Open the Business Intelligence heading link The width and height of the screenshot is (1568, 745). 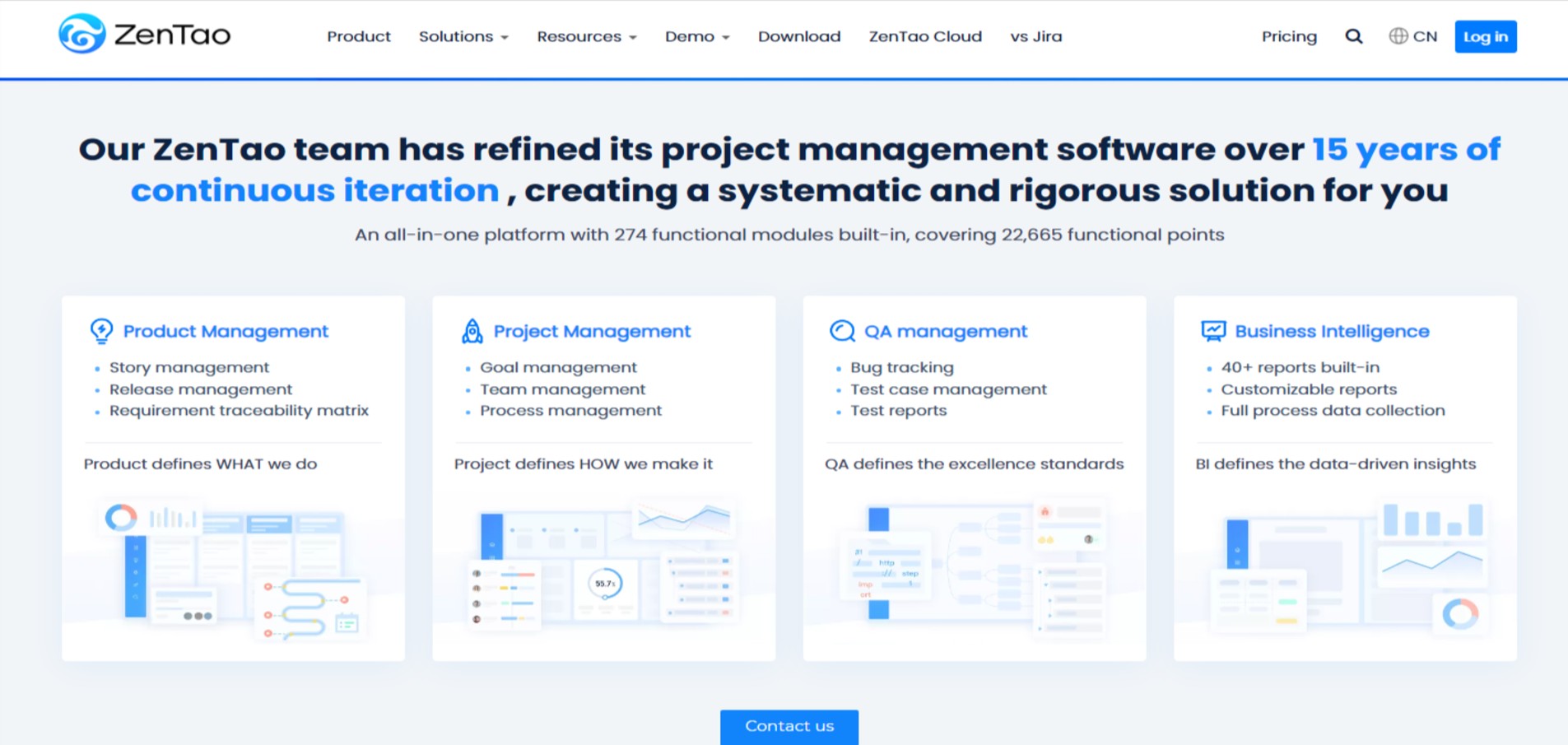(1332, 331)
